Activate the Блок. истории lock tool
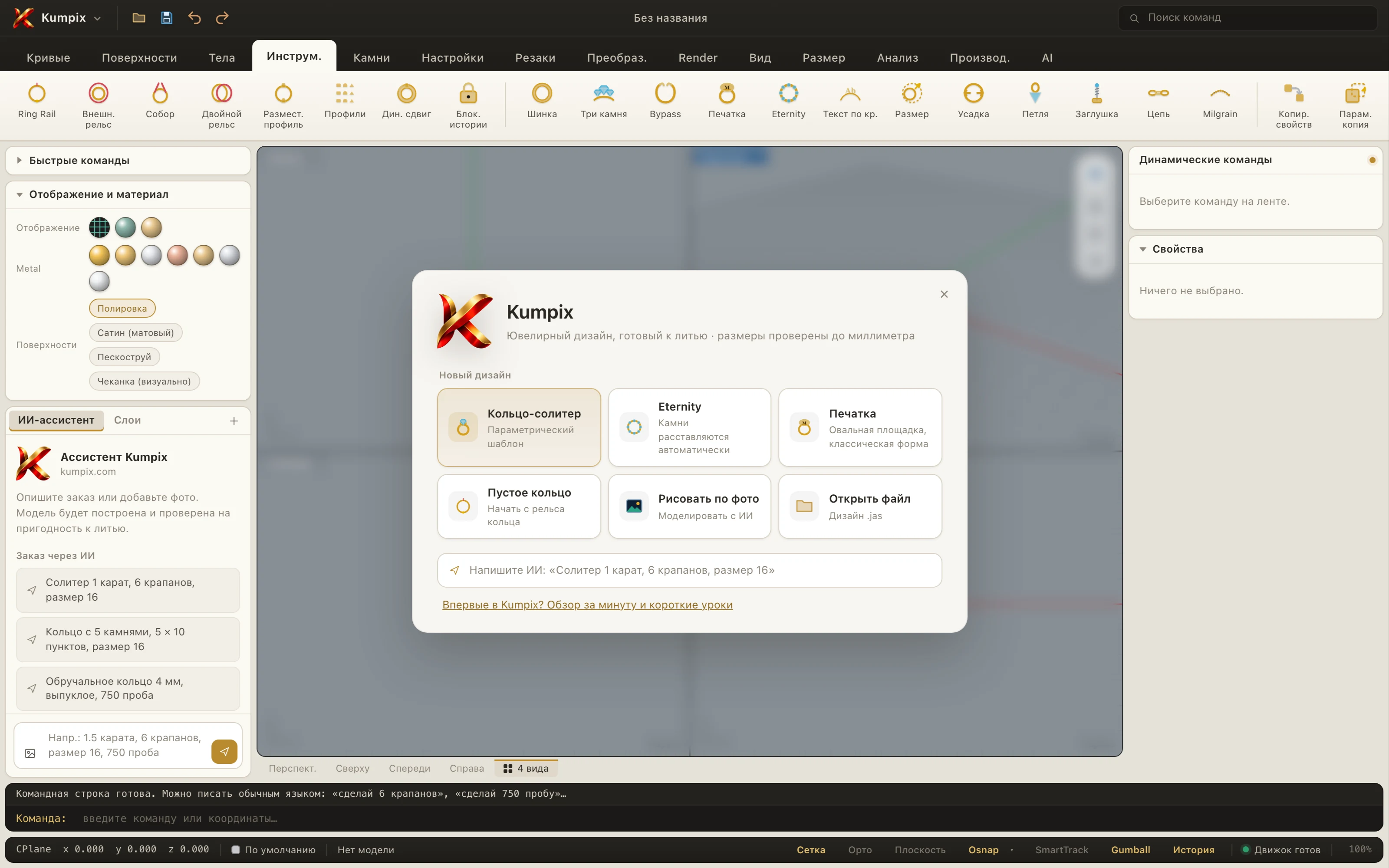Image resolution: width=1389 pixels, height=868 pixels. pos(468,105)
